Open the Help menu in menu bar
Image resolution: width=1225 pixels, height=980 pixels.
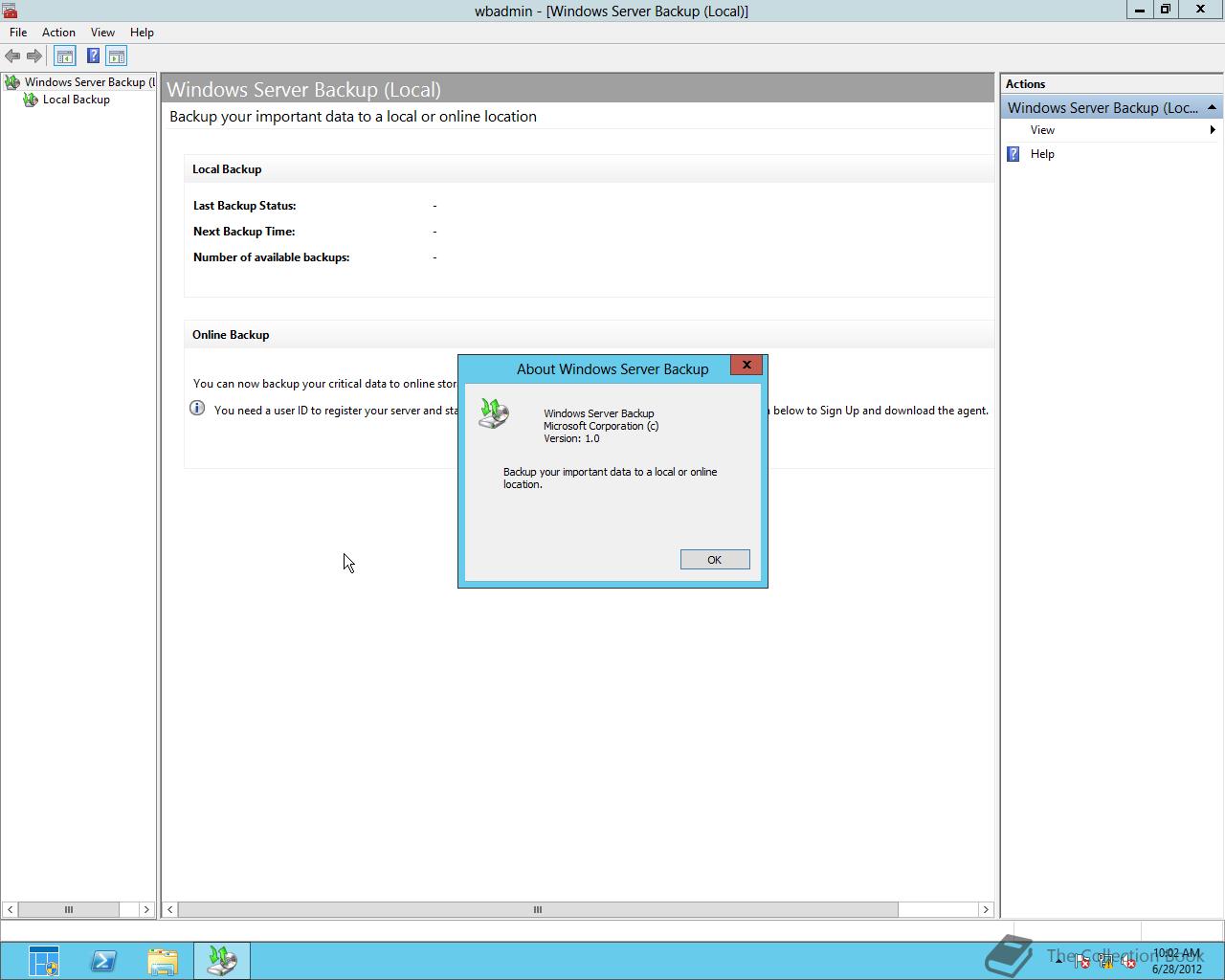(x=142, y=33)
